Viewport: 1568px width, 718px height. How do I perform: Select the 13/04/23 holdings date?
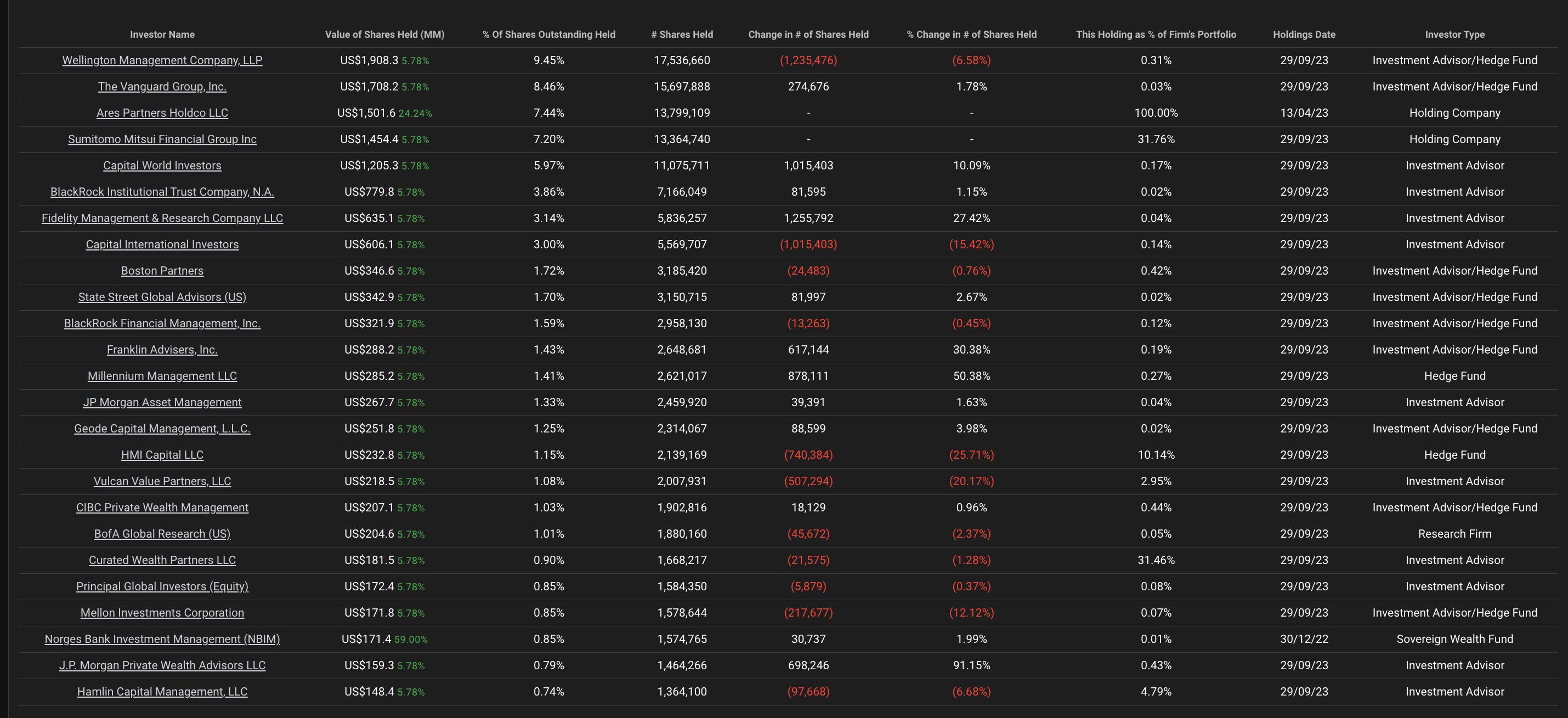(x=1304, y=112)
